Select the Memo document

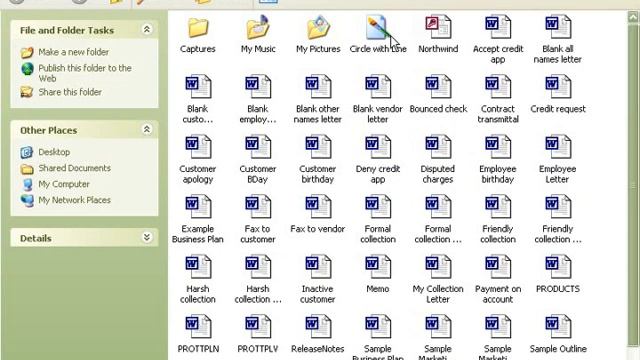coord(378,267)
